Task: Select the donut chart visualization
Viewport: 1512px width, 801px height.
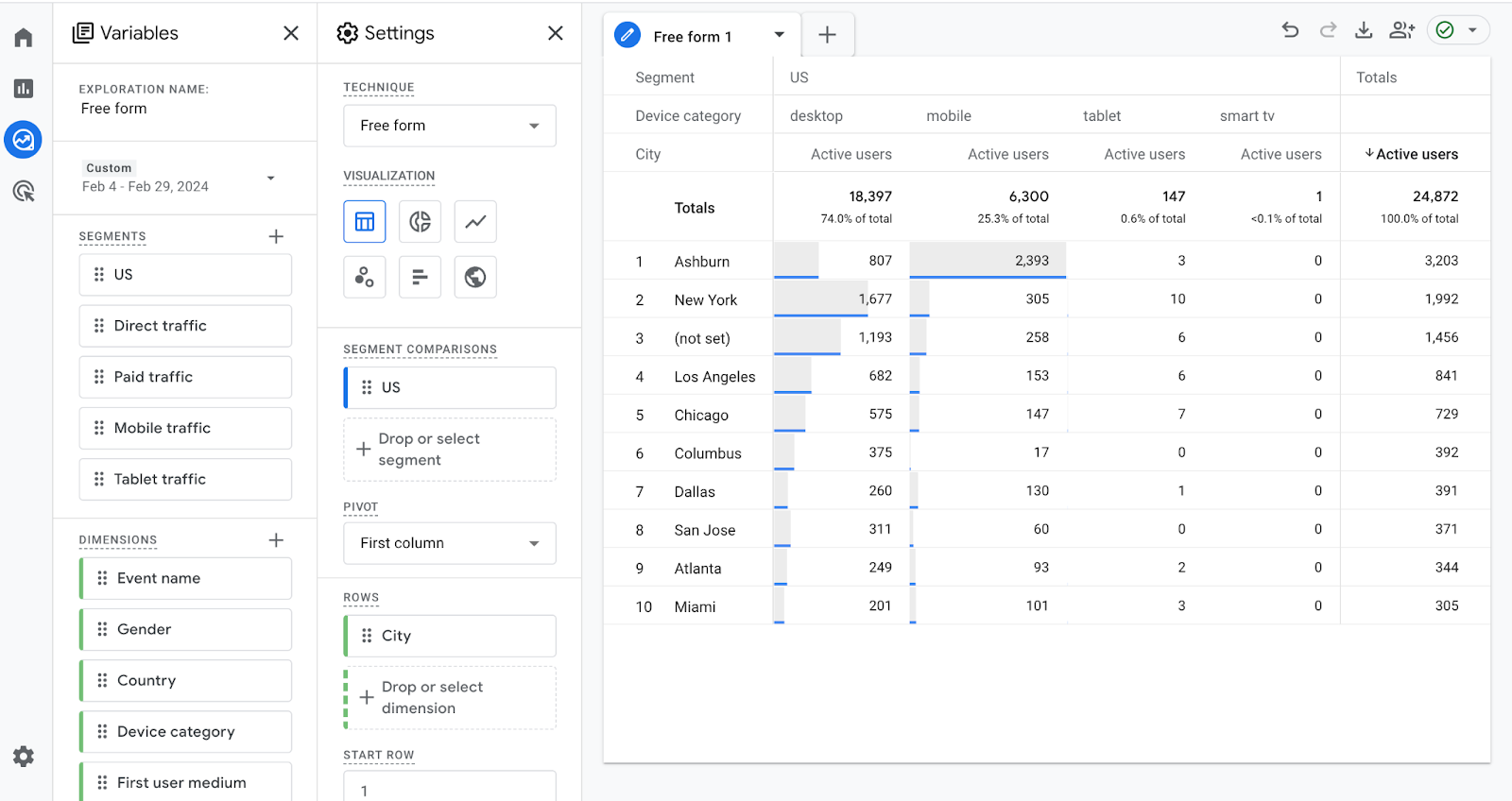Action: click(x=420, y=222)
